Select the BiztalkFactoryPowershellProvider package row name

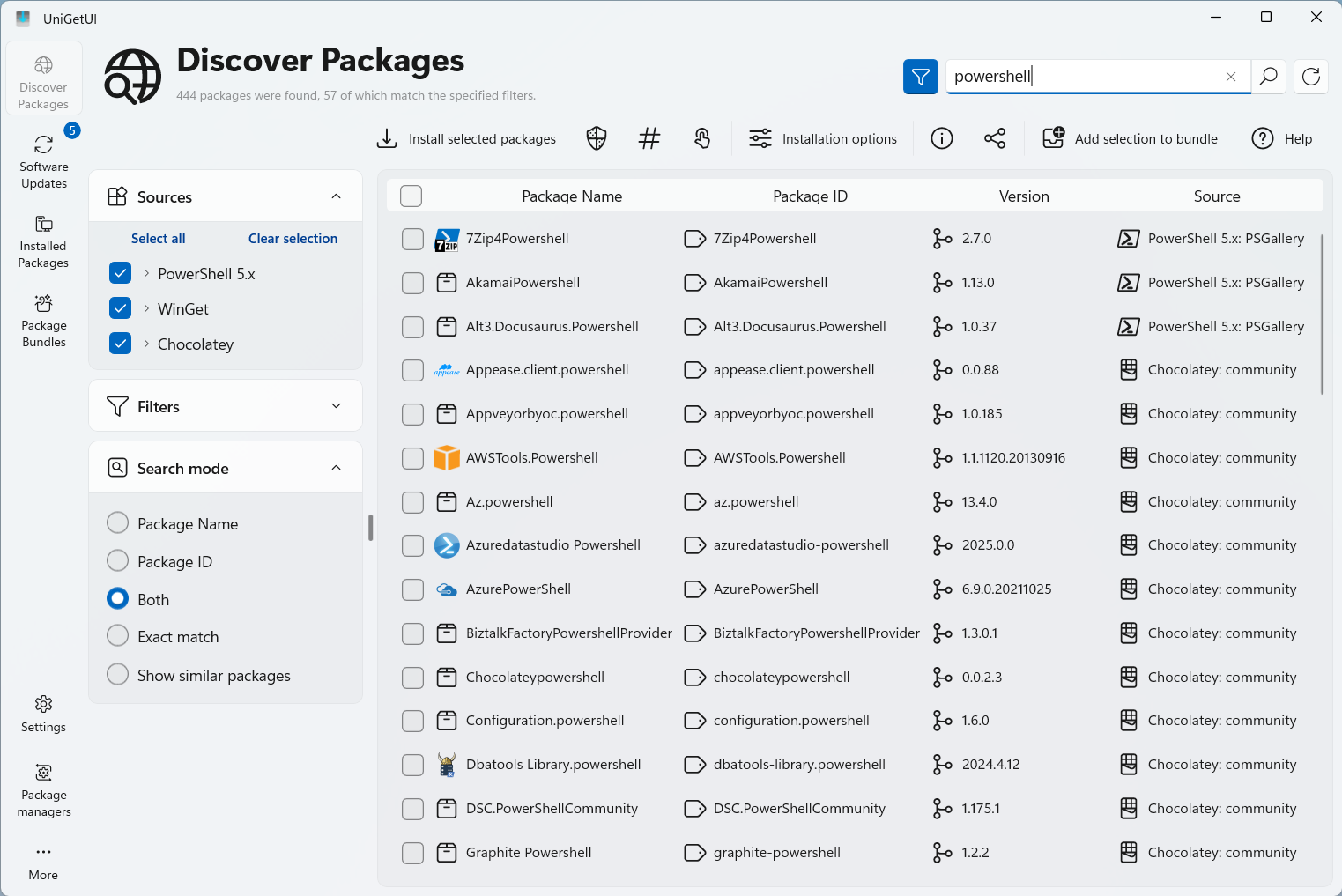tap(569, 633)
